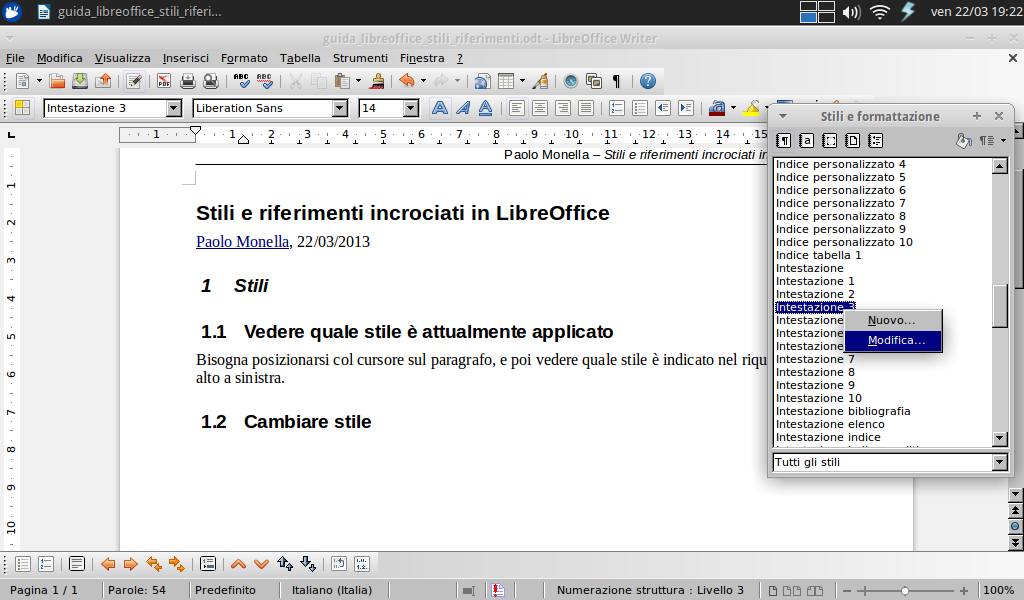The image size is (1024, 600).
Task: Open the Formato menu
Action: click(244, 58)
